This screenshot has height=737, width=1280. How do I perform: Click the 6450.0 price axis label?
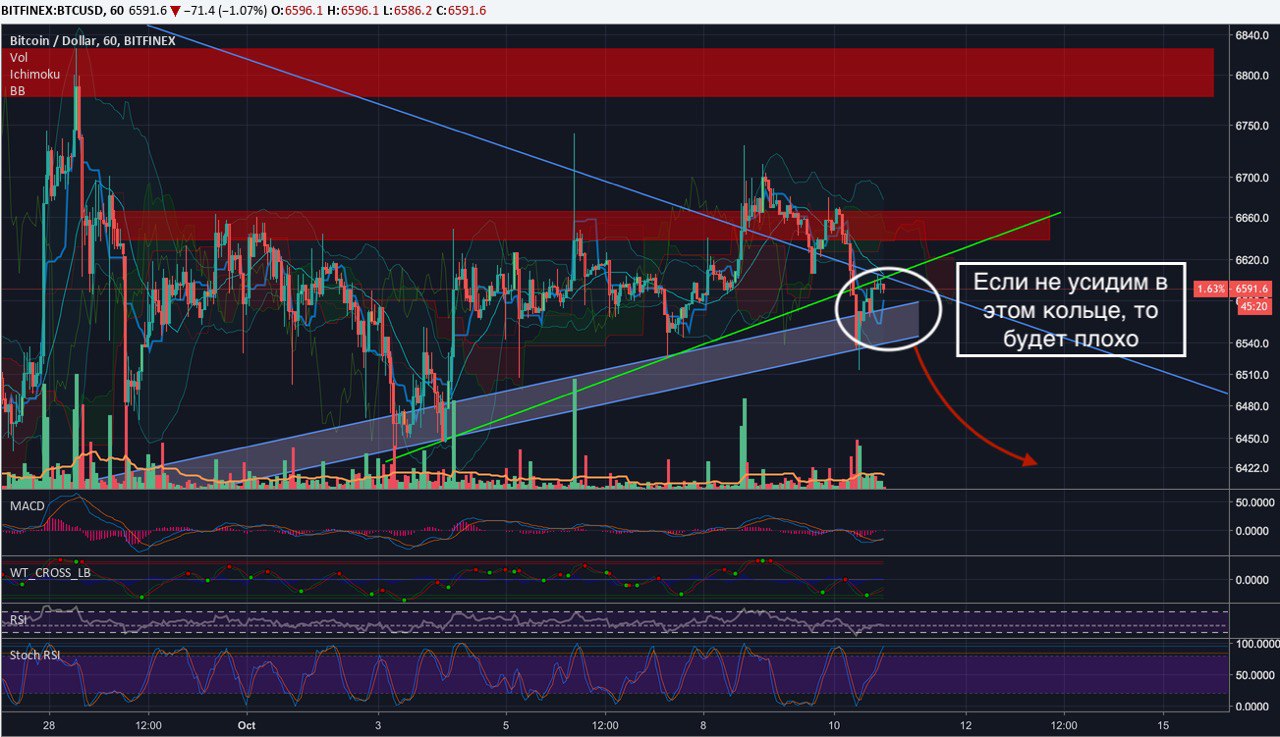point(1254,439)
